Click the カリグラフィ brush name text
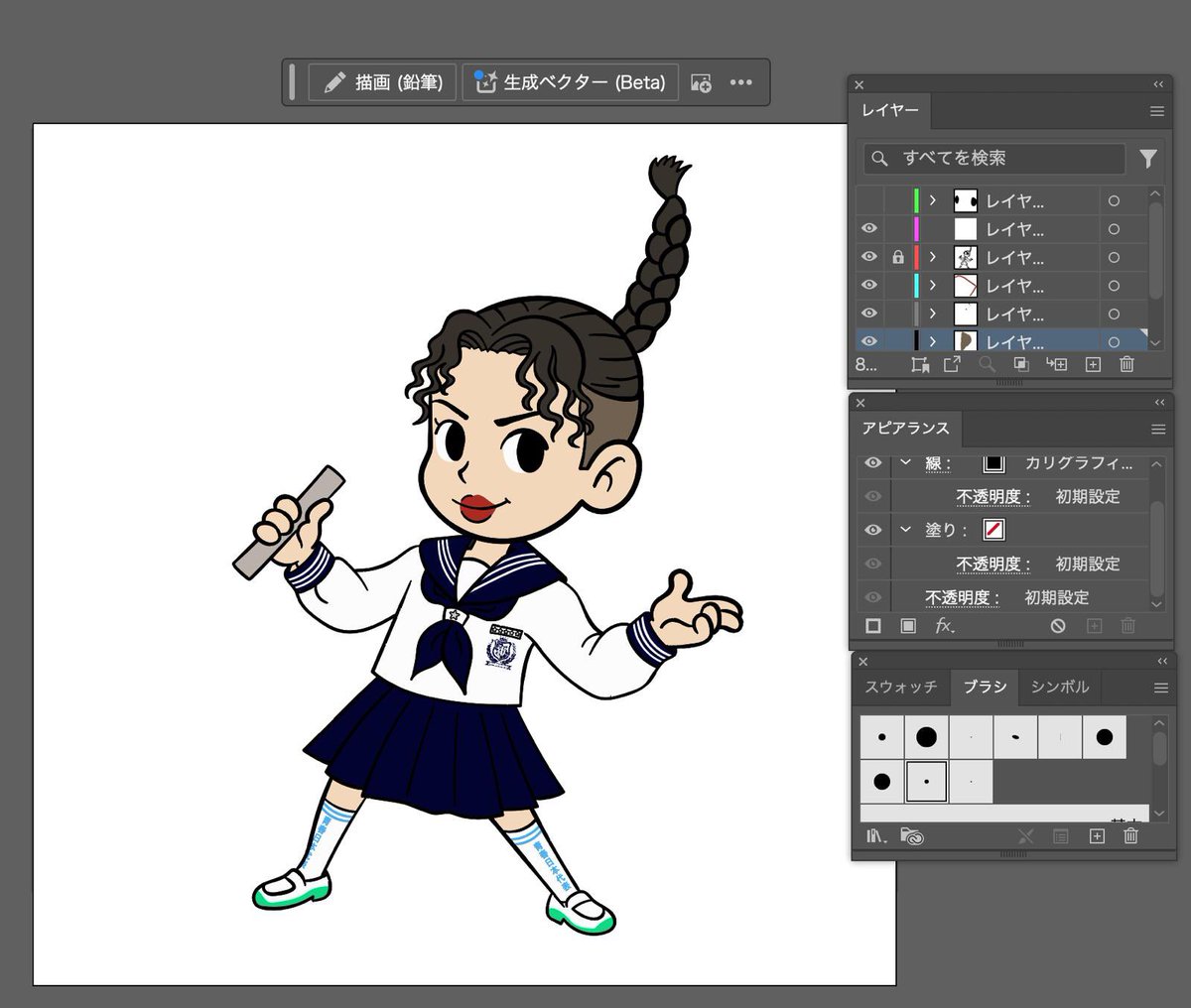1191x1008 pixels. [1079, 463]
